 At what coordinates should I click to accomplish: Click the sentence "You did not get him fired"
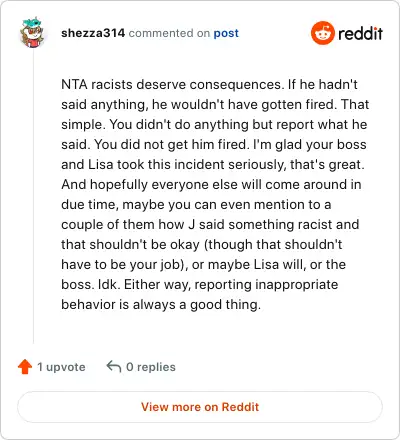pos(170,144)
